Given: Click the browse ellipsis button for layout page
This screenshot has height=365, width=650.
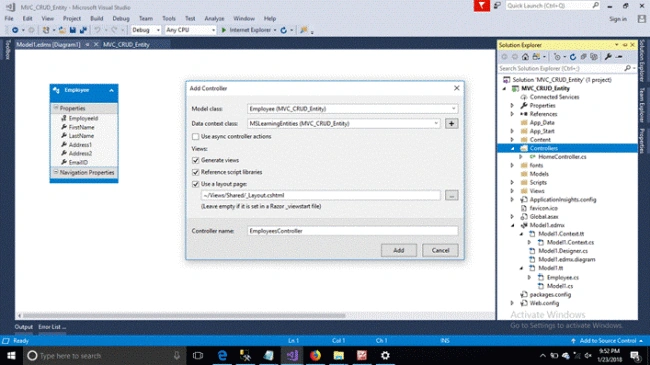Looking at the screenshot, I should 451,195.
